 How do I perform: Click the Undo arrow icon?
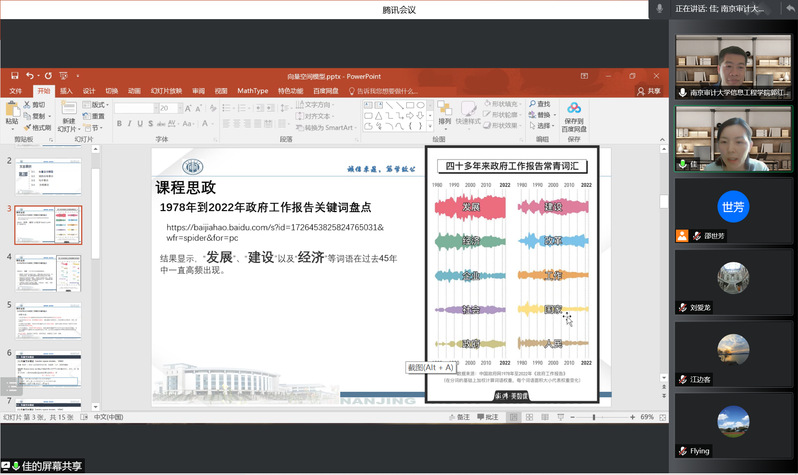[x=31, y=76]
